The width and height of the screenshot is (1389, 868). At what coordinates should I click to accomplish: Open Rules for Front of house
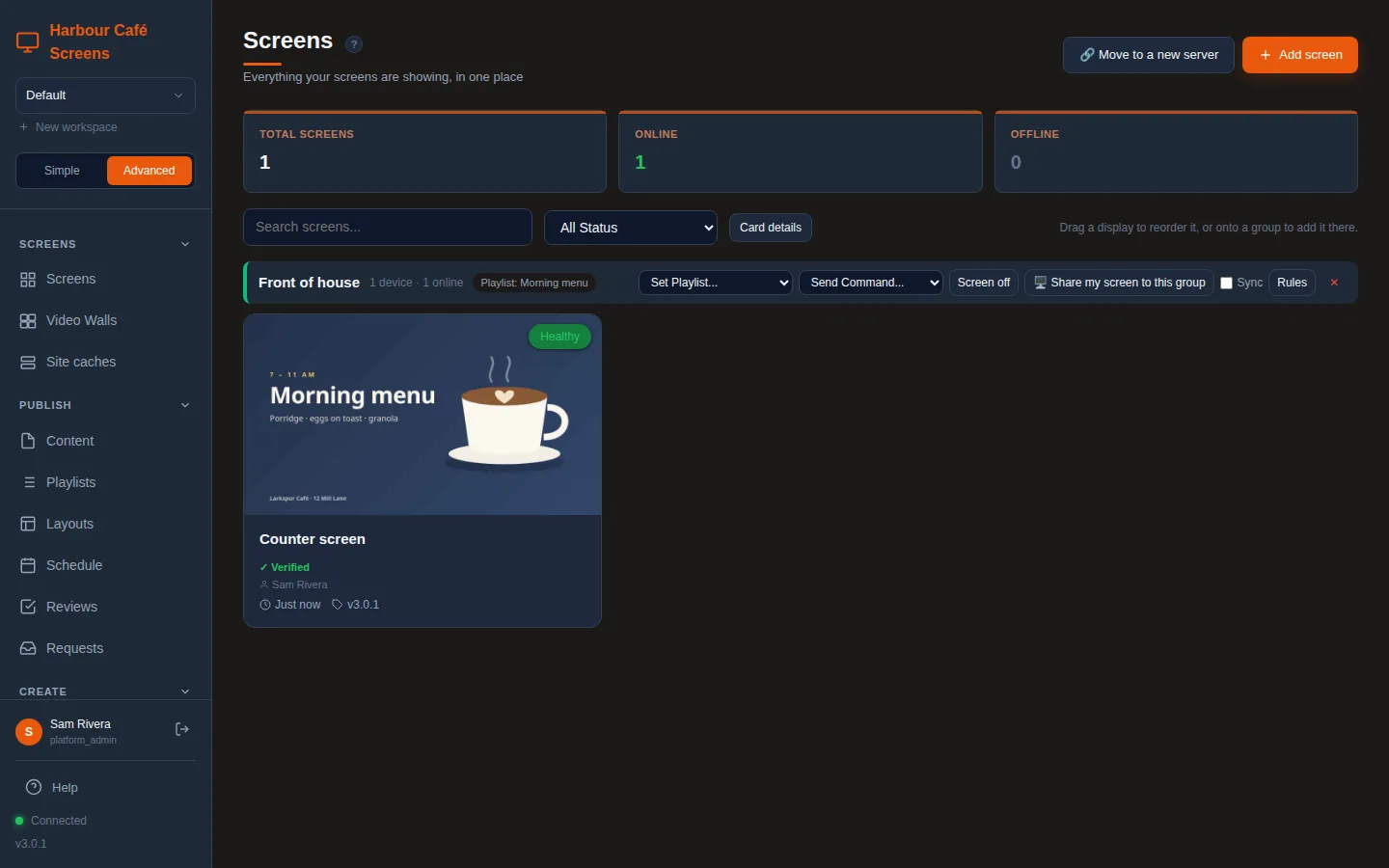tap(1292, 283)
